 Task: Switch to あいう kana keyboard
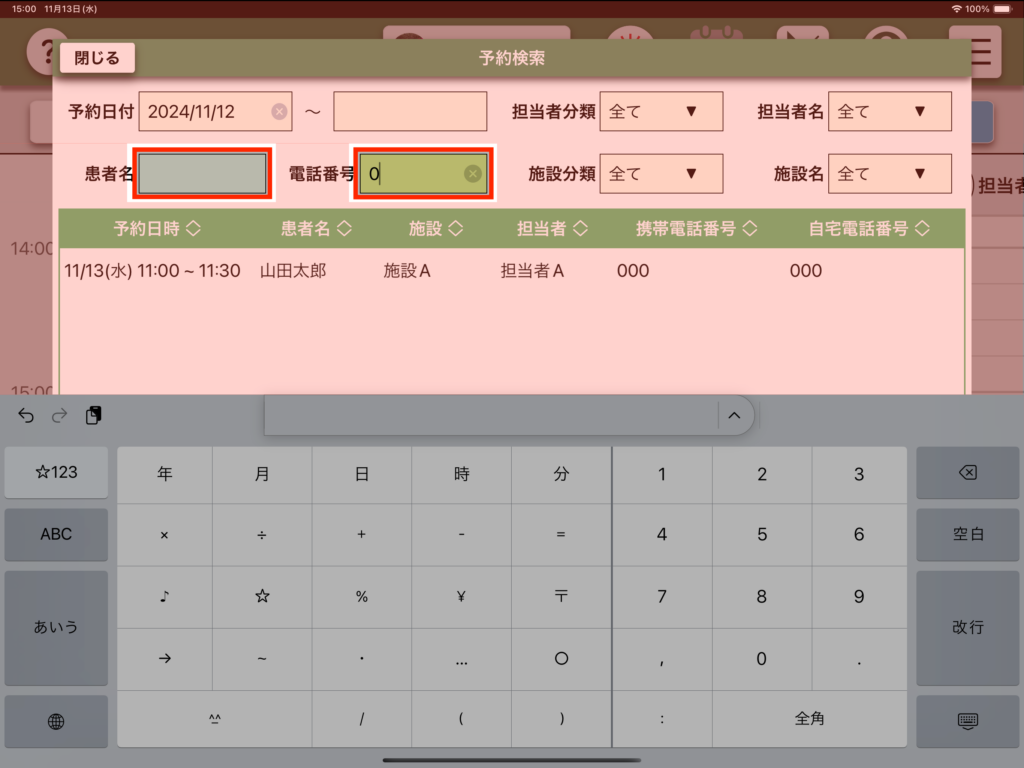56,627
